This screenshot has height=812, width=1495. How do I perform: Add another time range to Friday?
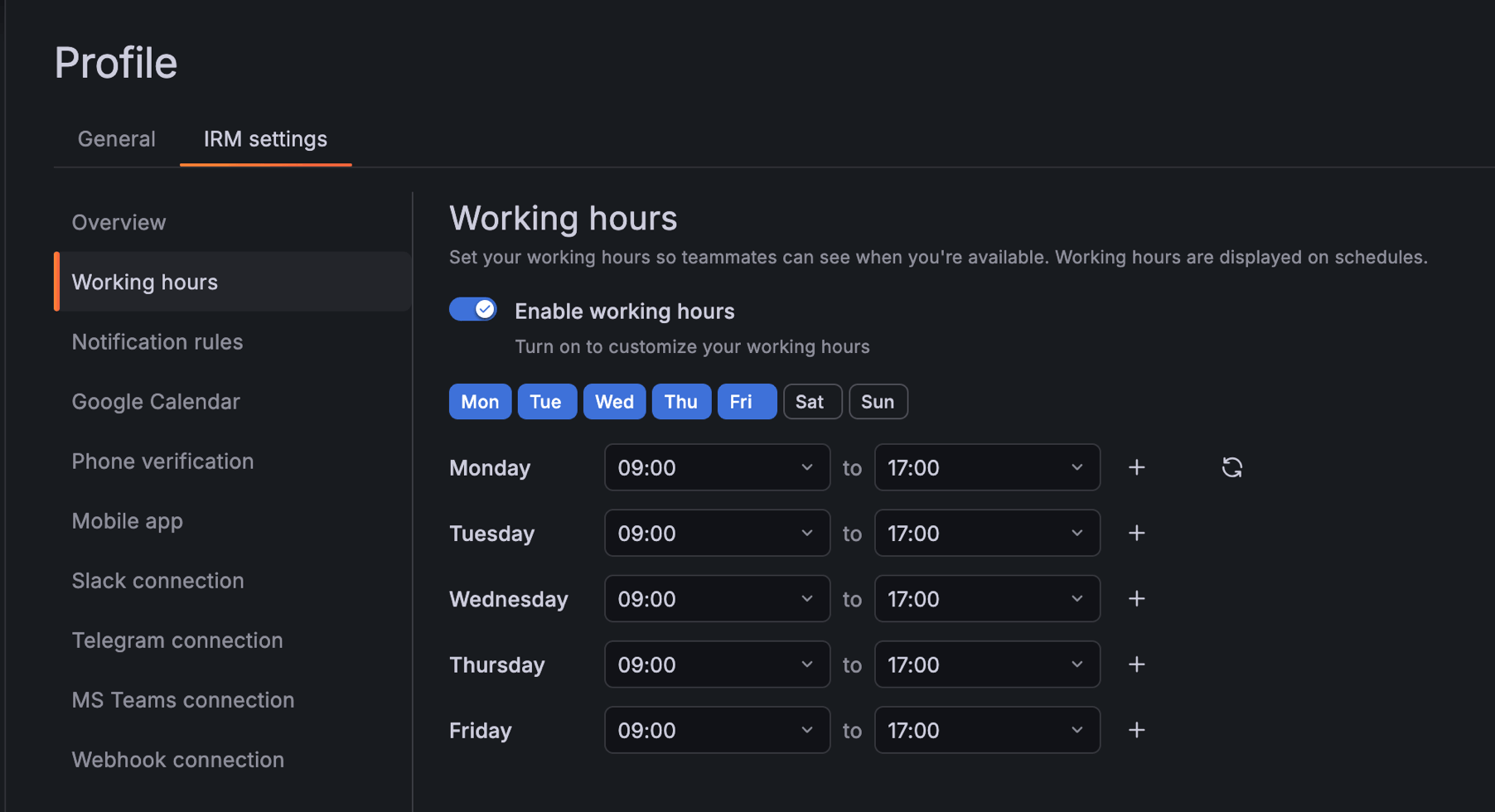[x=1136, y=730]
